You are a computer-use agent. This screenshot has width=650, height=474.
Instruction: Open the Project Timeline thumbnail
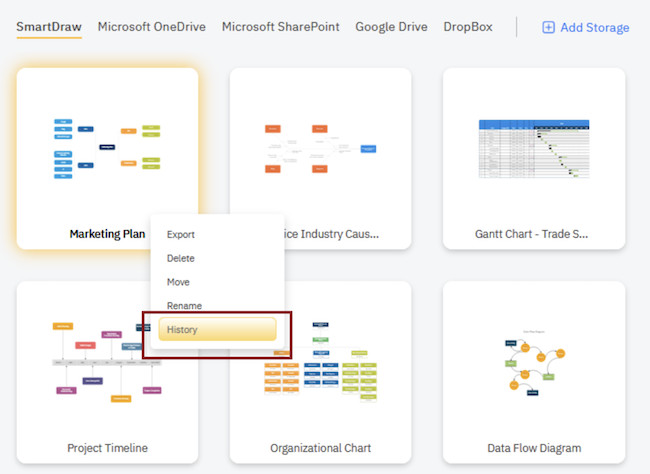coord(107,362)
